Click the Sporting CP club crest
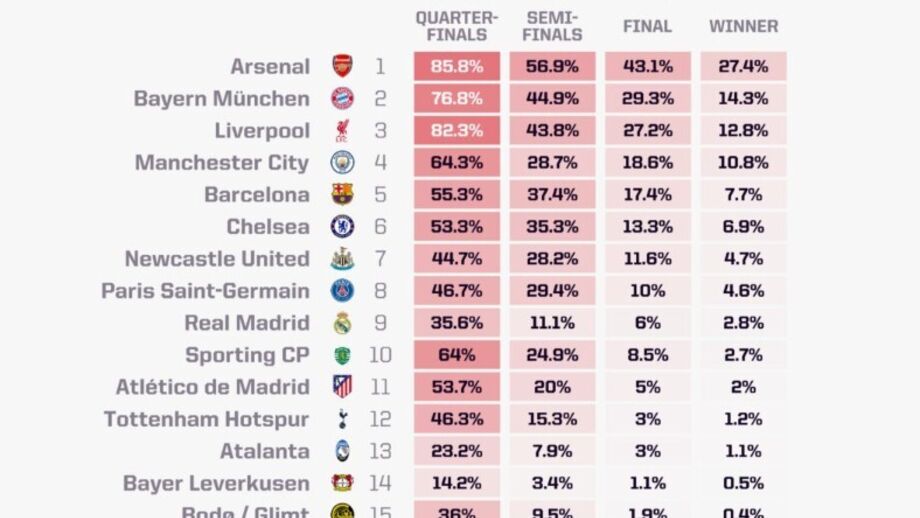The image size is (920, 518). pos(342,355)
